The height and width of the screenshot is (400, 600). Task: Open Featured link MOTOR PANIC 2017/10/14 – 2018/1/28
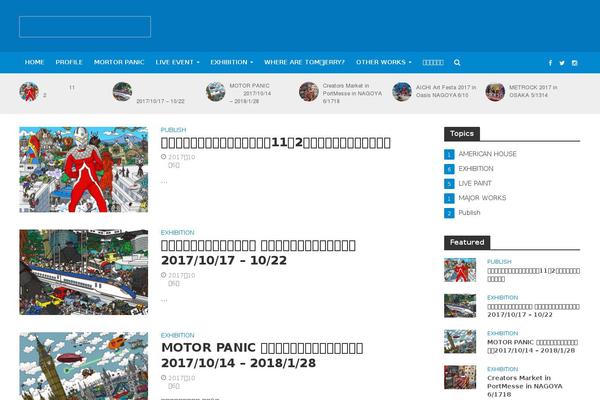point(532,346)
